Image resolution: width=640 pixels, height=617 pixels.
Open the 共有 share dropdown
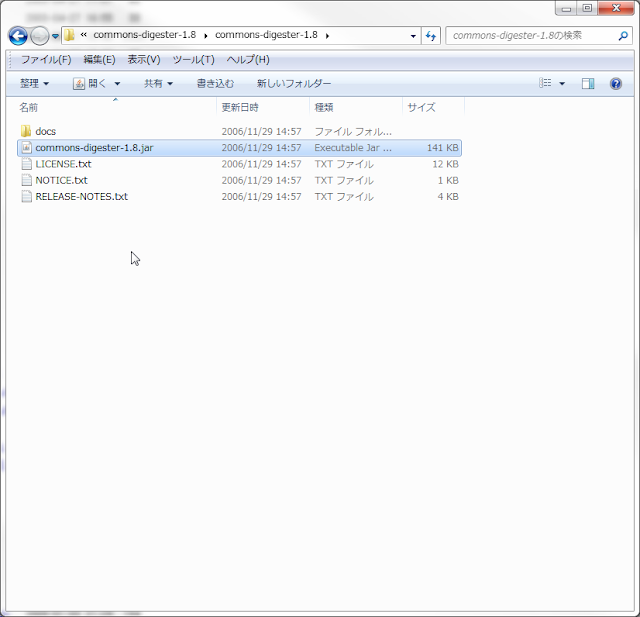[158, 84]
